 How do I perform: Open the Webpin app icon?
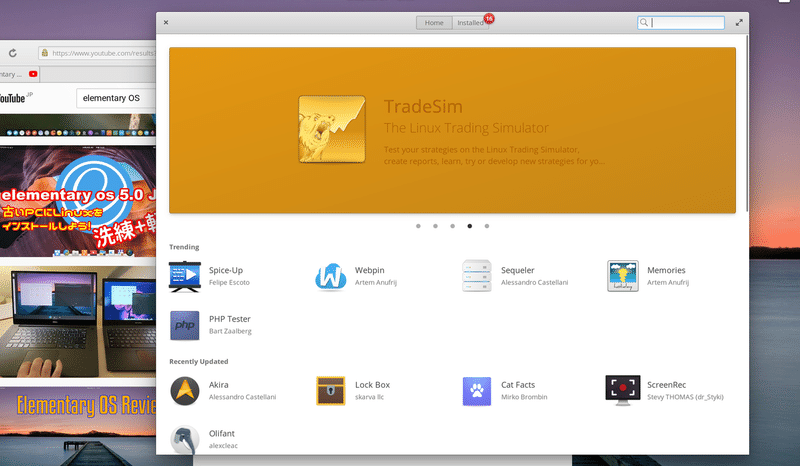tap(331, 277)
